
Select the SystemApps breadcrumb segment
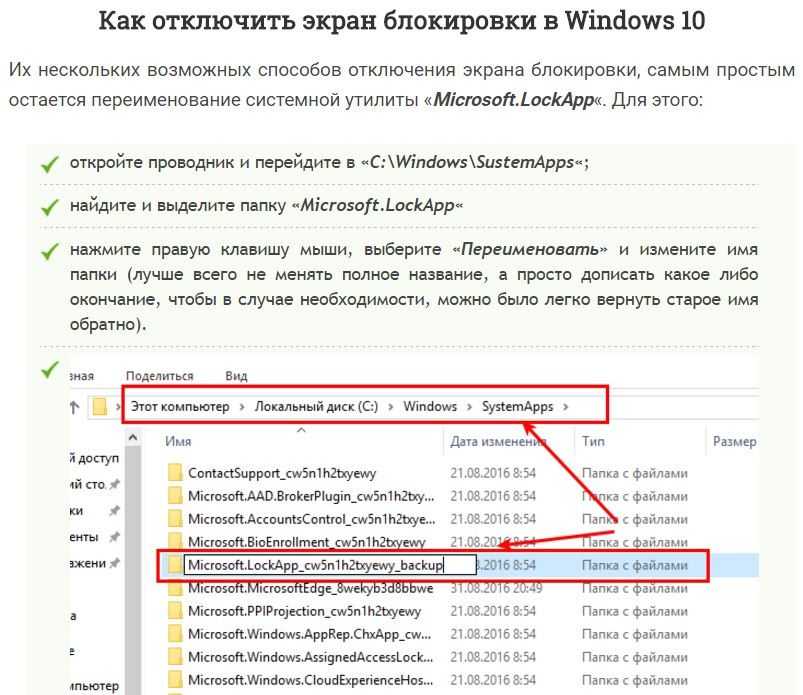[x=517, y=407]
